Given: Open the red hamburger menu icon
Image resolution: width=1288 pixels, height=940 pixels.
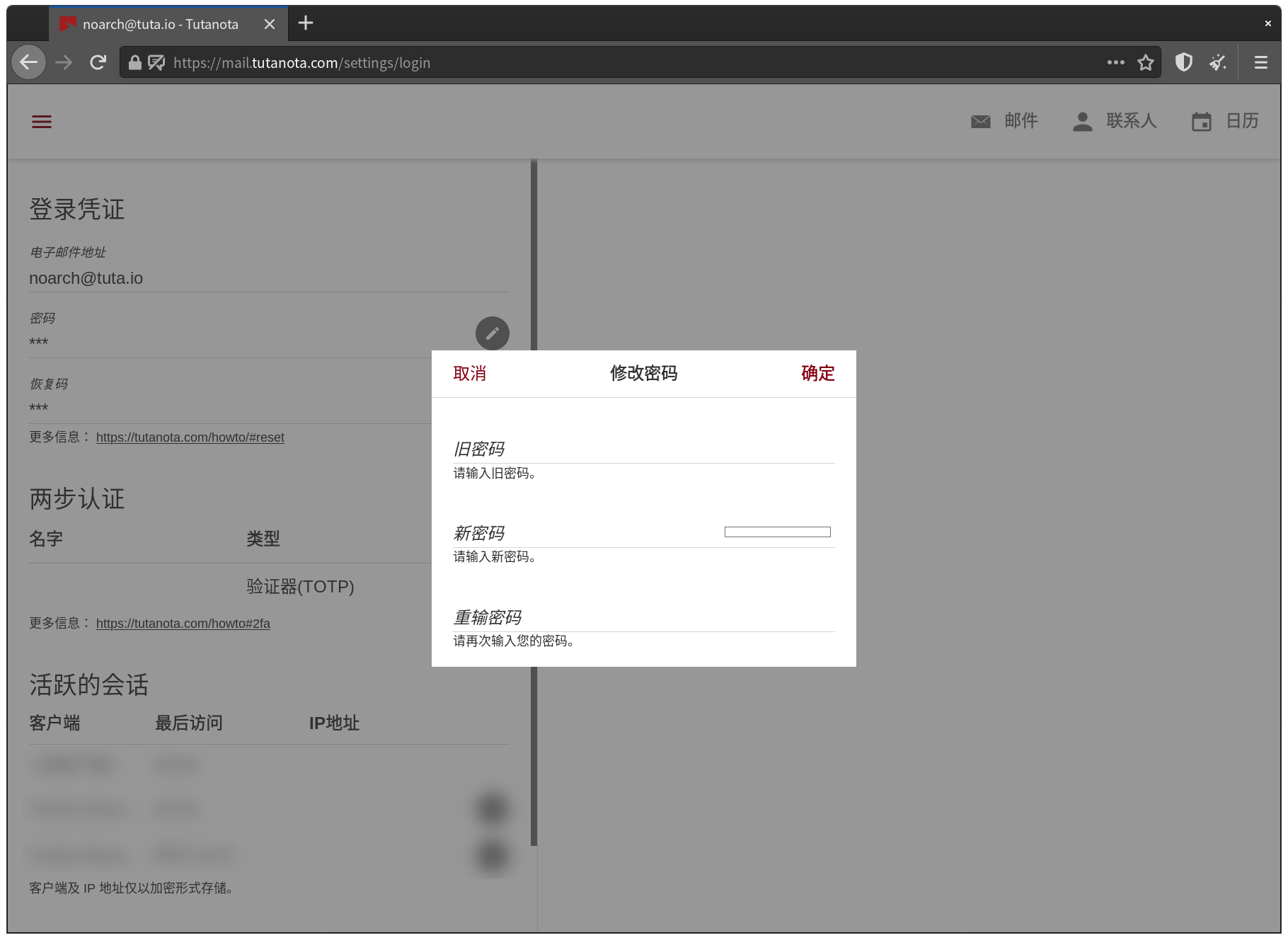Looking at the screenshot, I should [x=42, y=122].
